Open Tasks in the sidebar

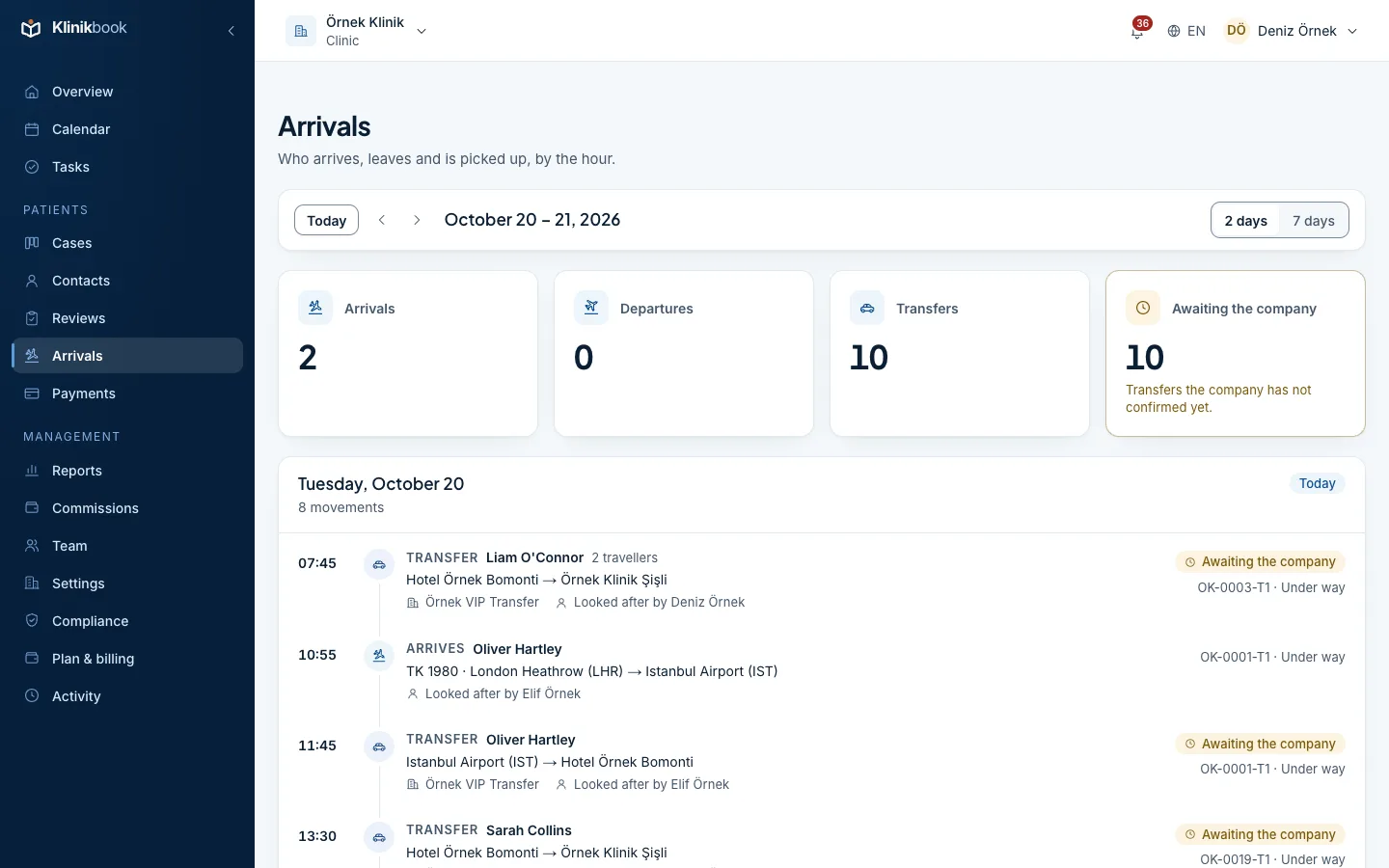coord(127,167)
